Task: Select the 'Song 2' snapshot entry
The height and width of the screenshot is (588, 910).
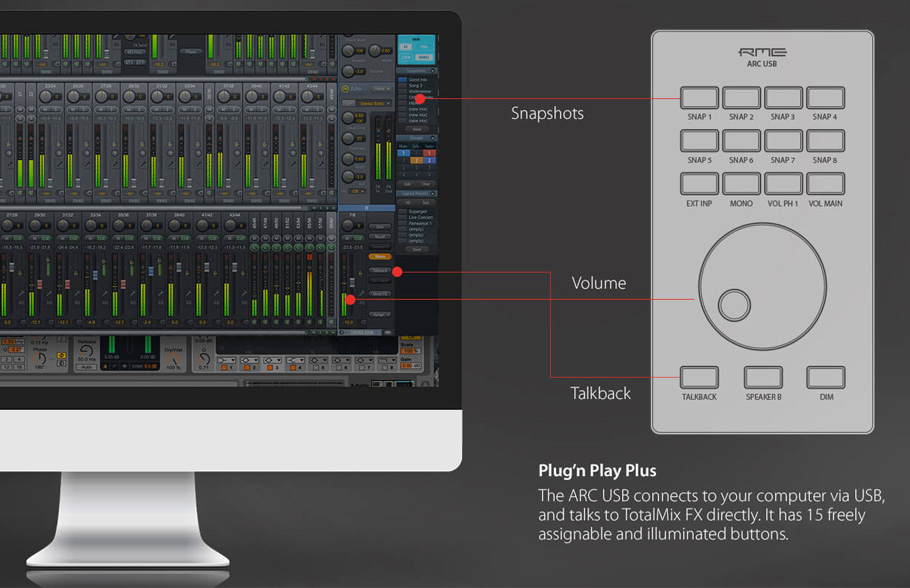Action: (416, 86)
